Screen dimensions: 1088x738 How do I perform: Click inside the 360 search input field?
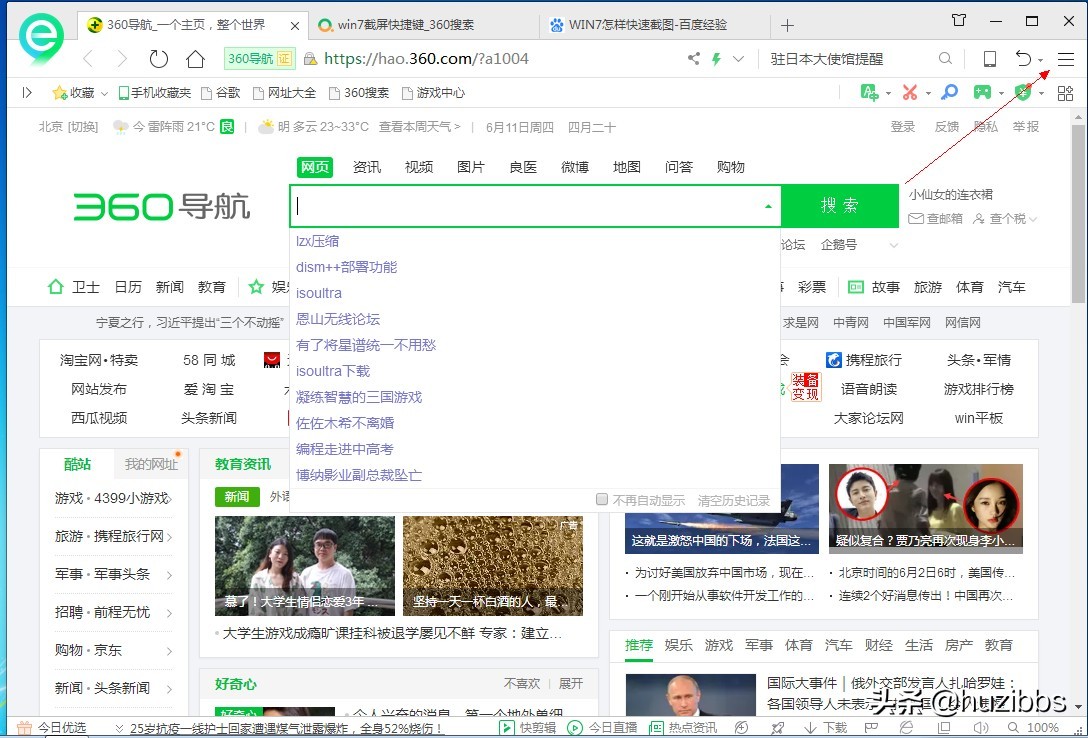(x=520, y=206)
